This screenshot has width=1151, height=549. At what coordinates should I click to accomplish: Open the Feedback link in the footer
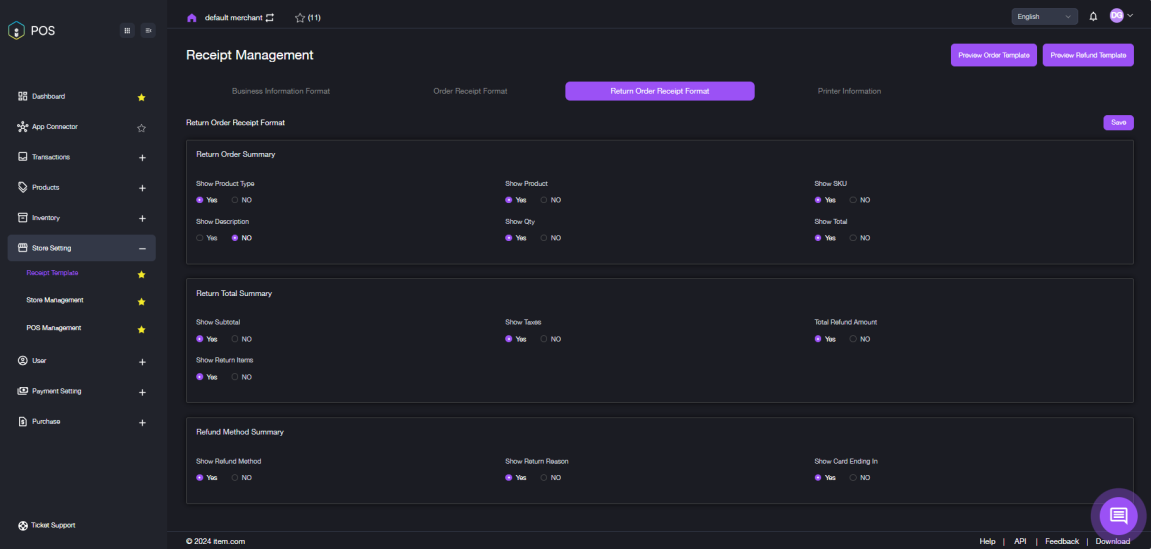[1061, 541]
